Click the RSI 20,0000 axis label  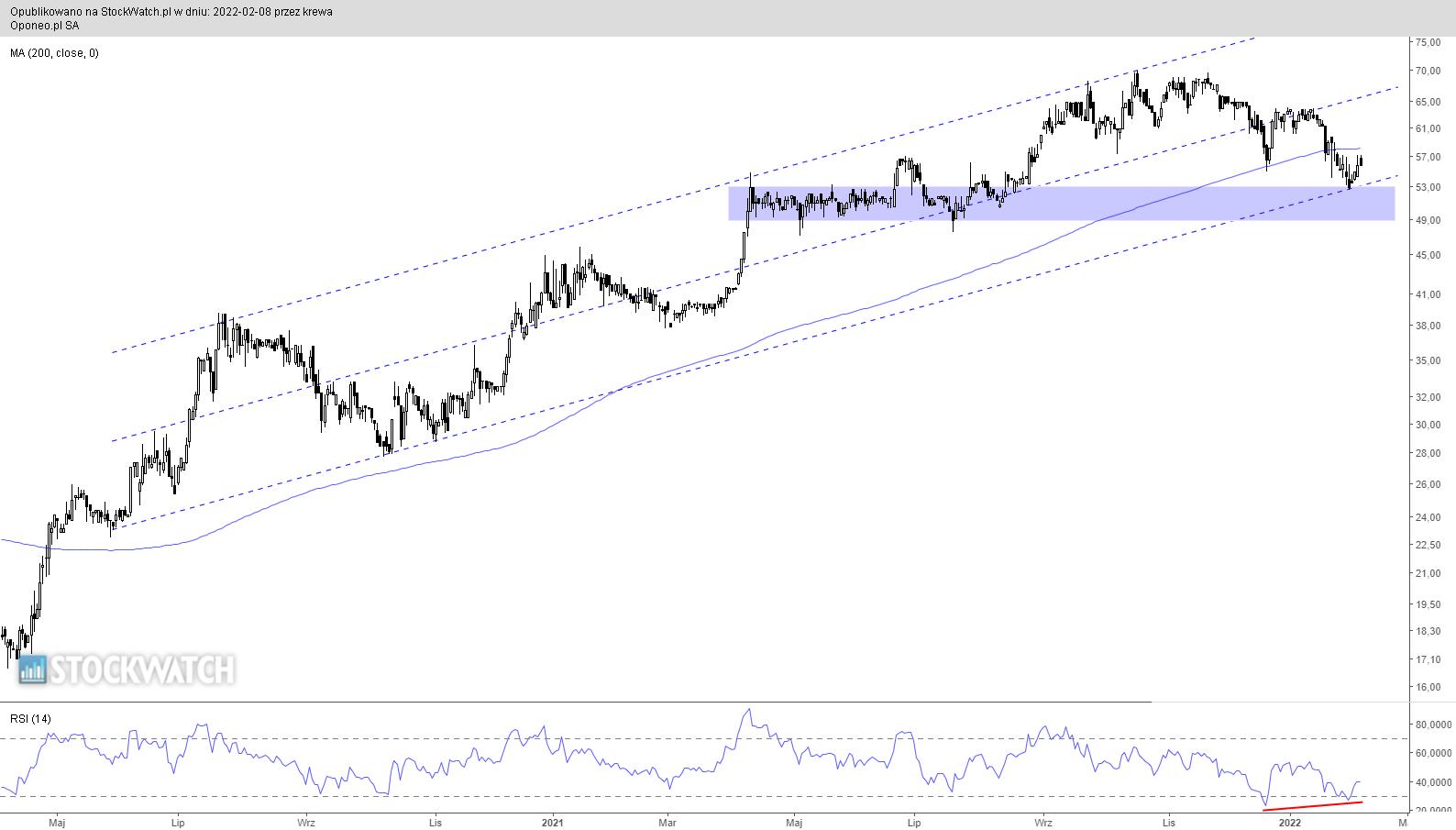(1433, 811)
